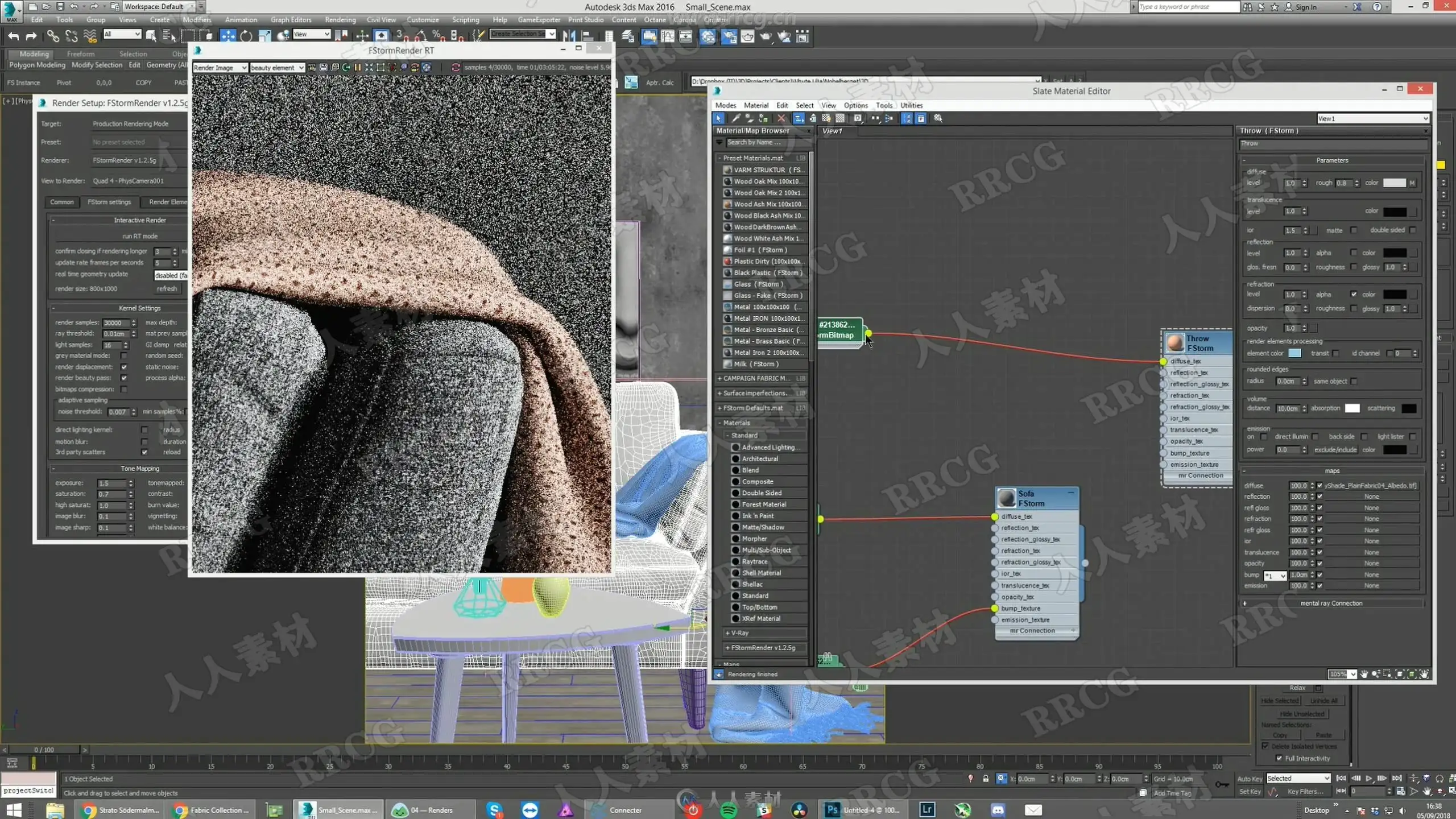The image size is (1456, 819).
Task: Open the View1 navigator dropdown
Action: pyautogui.click(x=1372, y=118)
